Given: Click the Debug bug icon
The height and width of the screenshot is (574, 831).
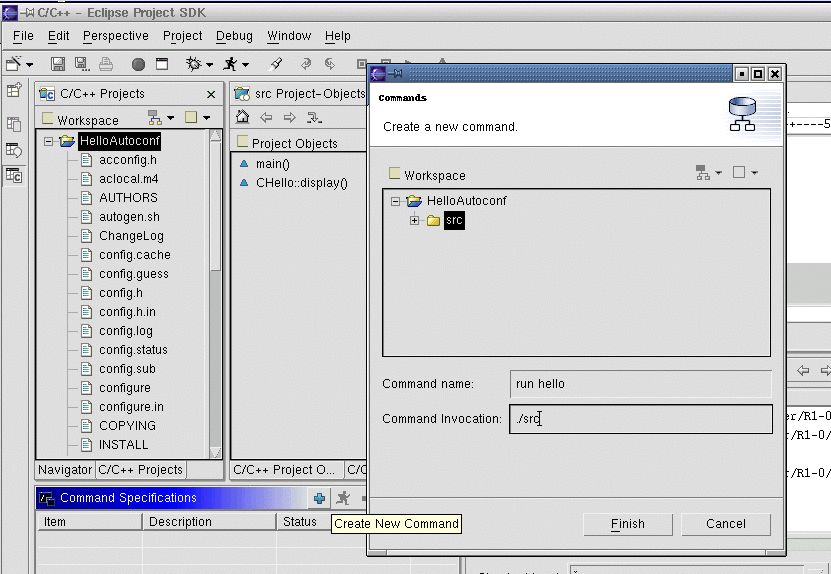Looking at the screenshot, I should (x=194, y=64).
